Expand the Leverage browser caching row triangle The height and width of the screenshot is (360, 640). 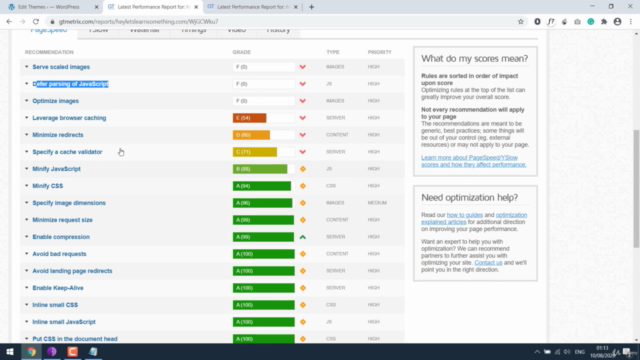(27, 118)
